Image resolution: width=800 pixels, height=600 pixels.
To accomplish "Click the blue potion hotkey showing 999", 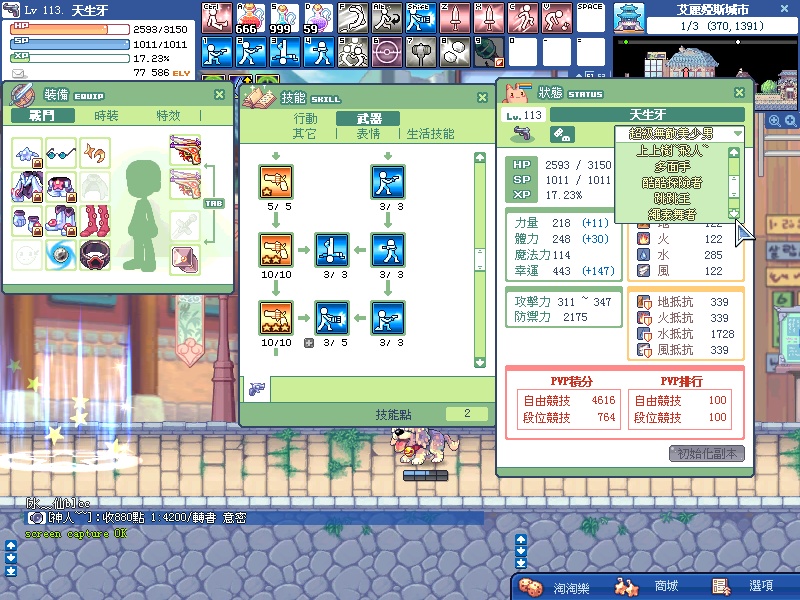I will (284, 18).
